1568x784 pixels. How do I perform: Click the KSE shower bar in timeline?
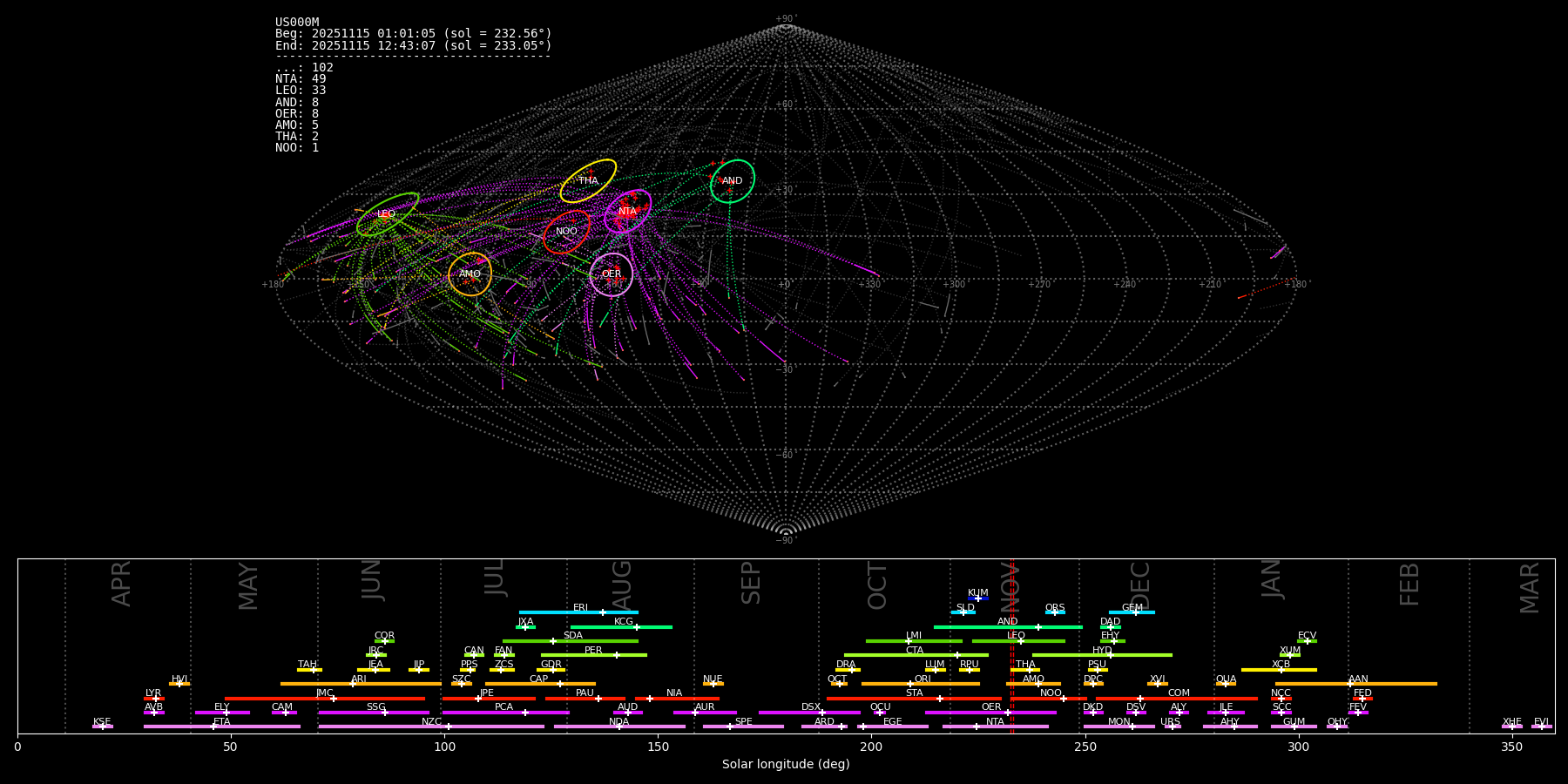coord(103,727)
